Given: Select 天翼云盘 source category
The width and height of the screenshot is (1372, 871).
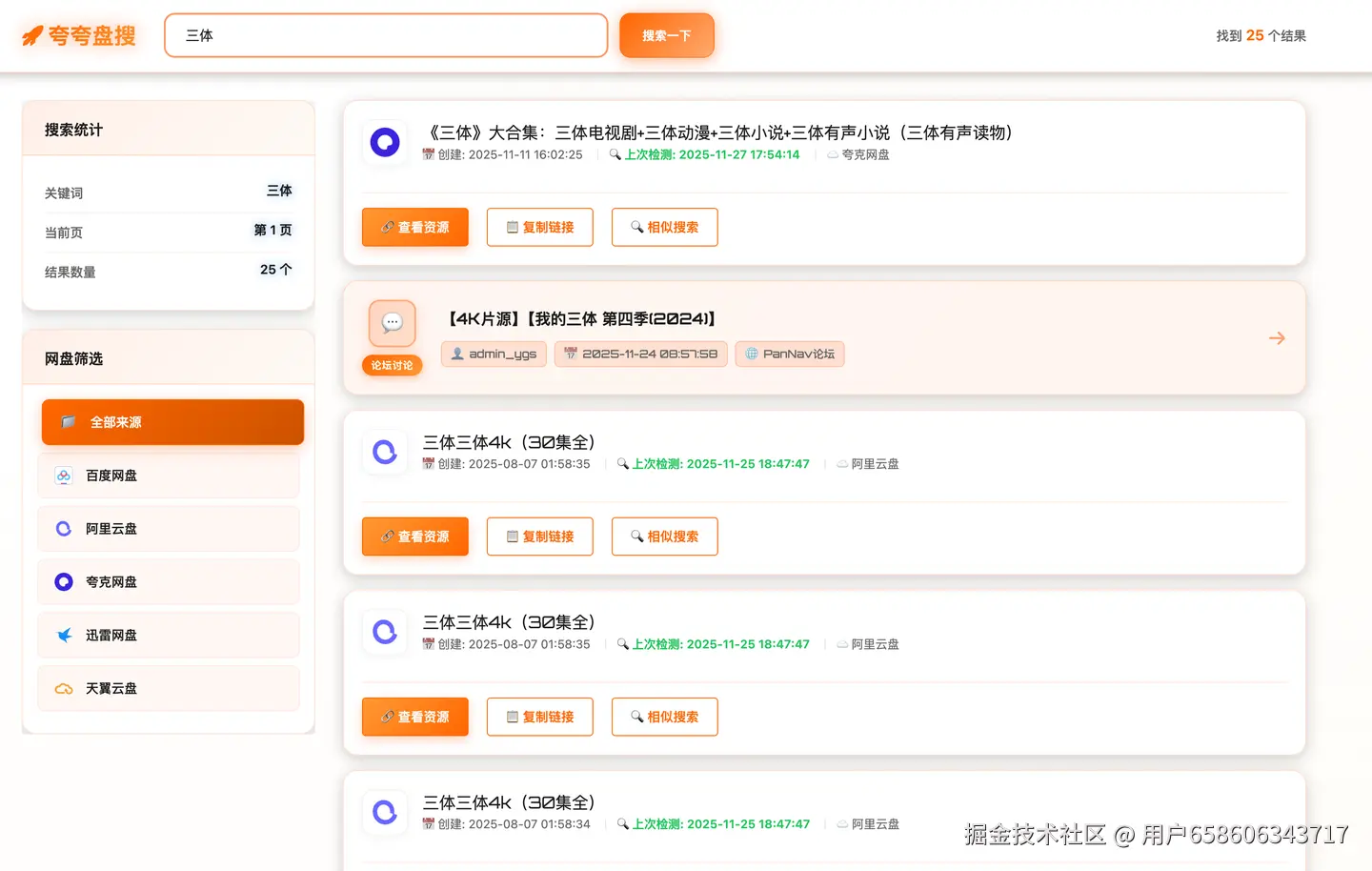Looking at the screenshot, I should tap(169, 688).
